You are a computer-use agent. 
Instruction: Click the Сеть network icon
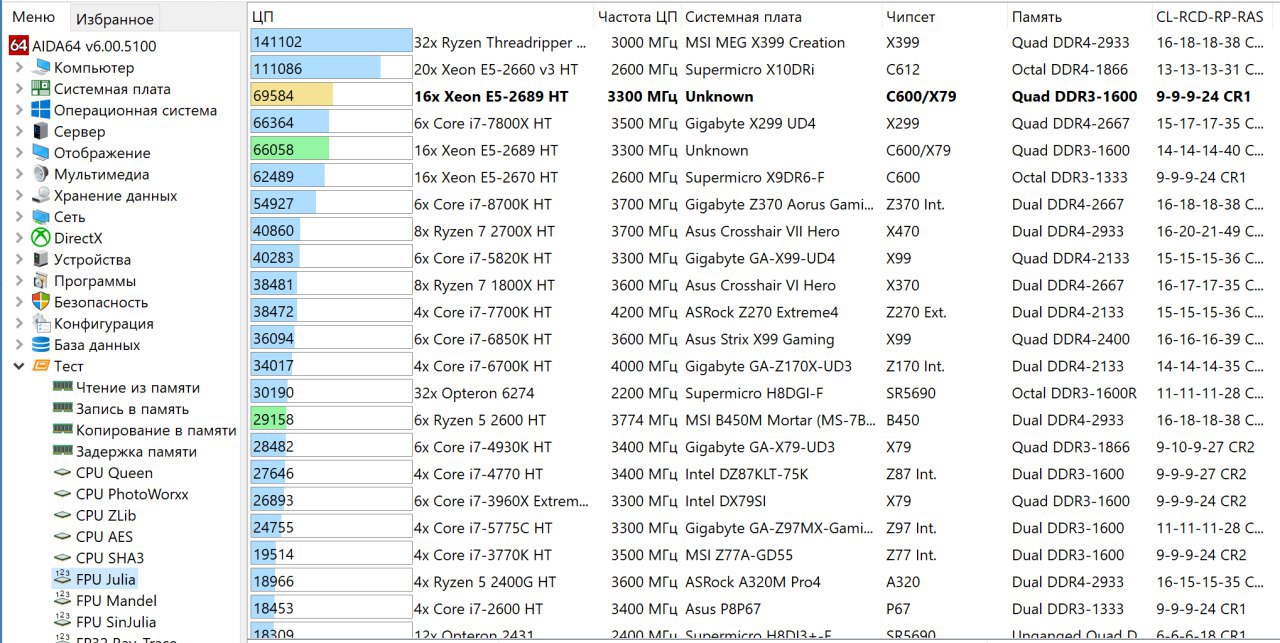[40, 217]
